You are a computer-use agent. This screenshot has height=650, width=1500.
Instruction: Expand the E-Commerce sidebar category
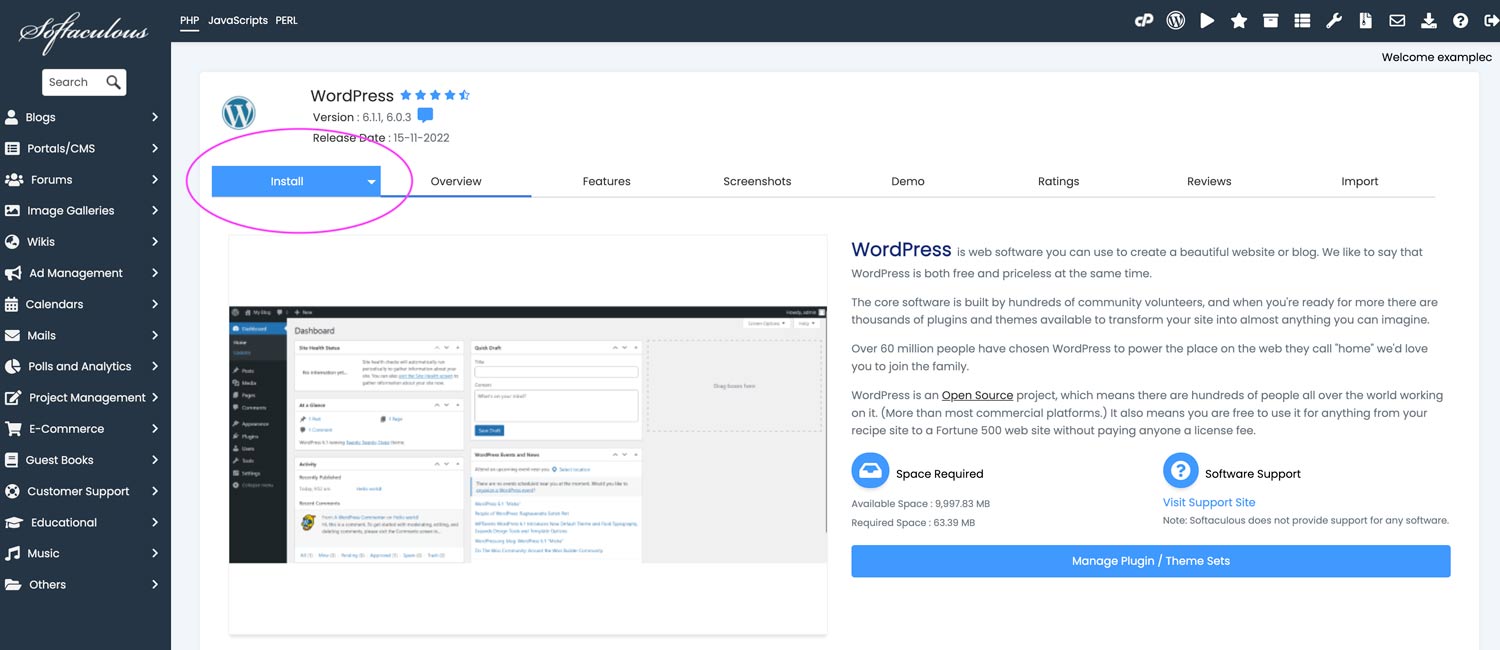pyautogui.click(x=82, y=429)
